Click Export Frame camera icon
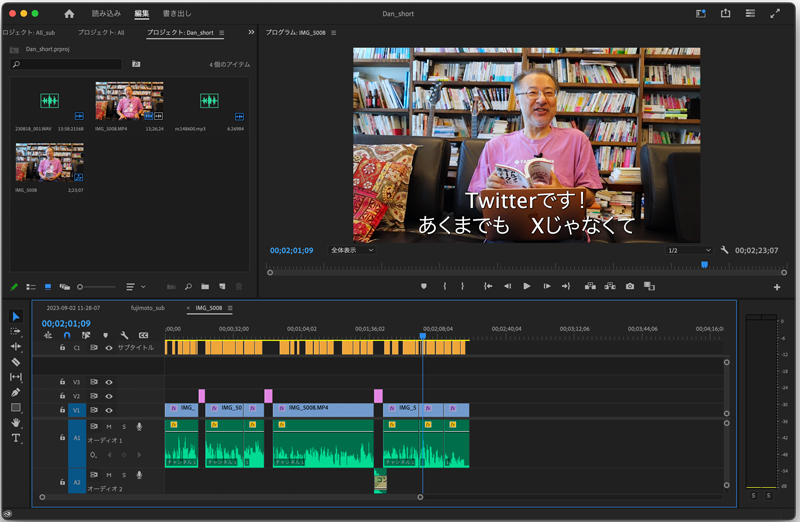Screen dimensions: 800x522 [x=630, y=286]
